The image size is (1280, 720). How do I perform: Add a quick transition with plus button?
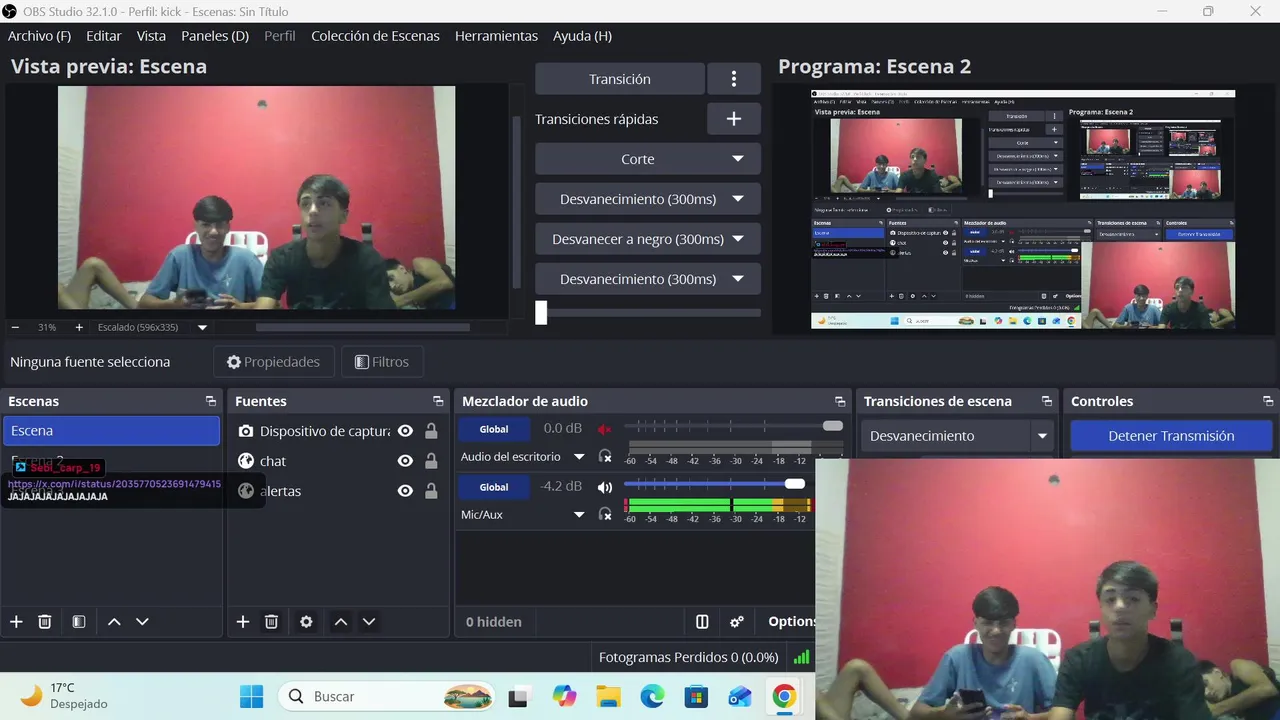tap(734, 119)
